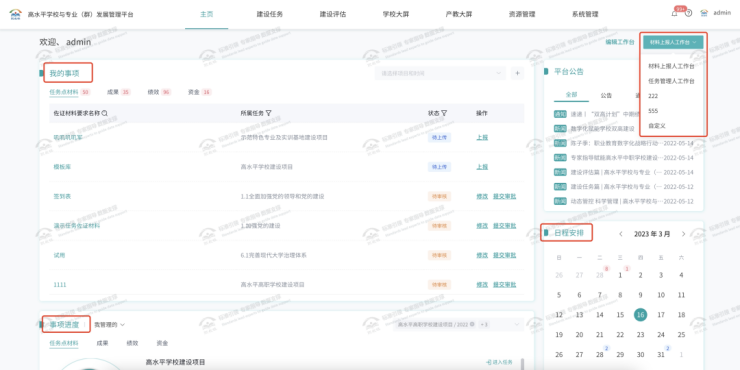The height and width of the screenshot is (370, 740).
Task: Open news 专家指导赋能高水平中职学校建设
Action: (x=616, y=158)
